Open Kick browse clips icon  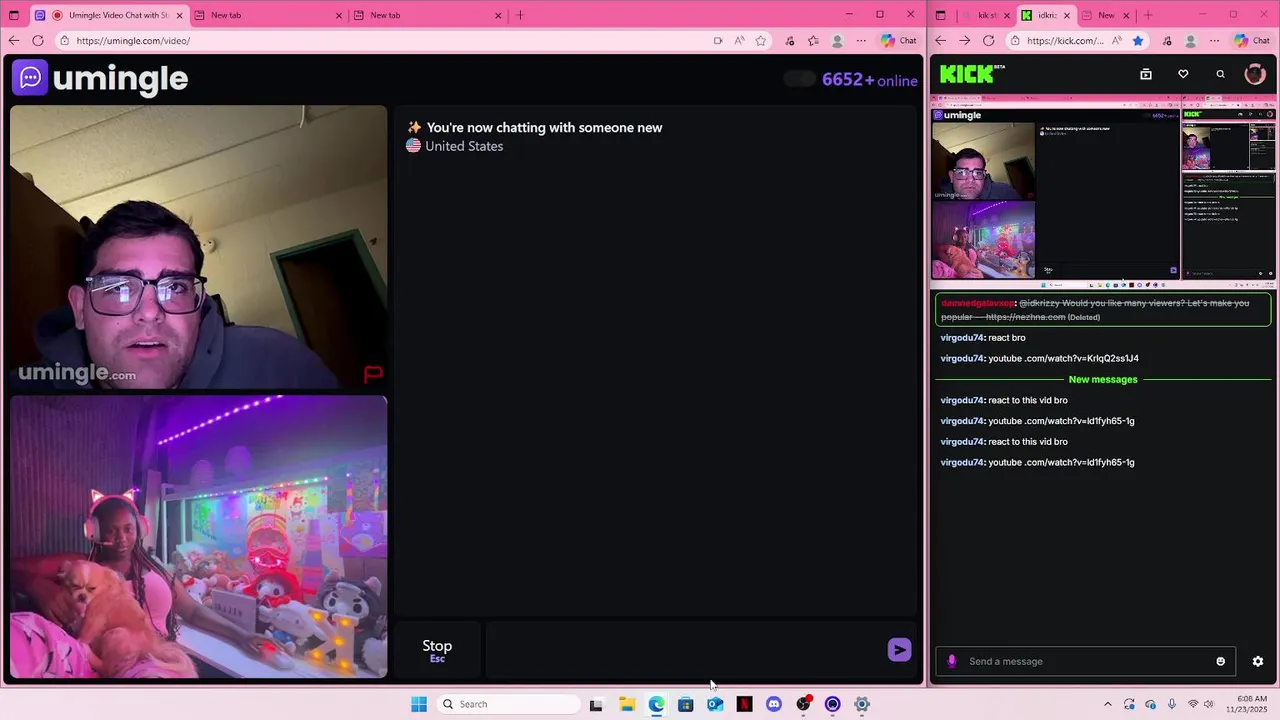pos(1146,74)
